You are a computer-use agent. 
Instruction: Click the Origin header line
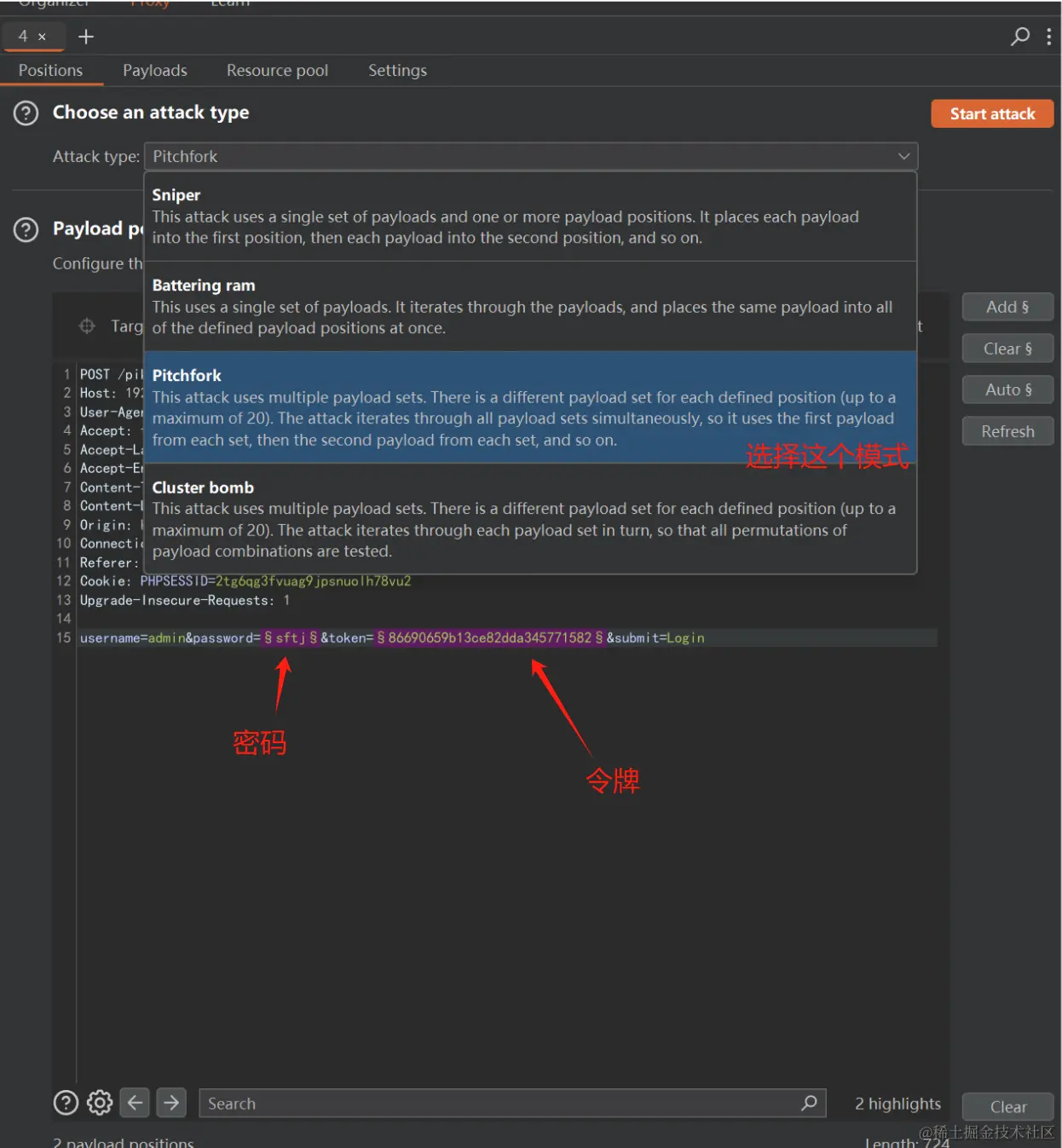click(x=111, y=525)
